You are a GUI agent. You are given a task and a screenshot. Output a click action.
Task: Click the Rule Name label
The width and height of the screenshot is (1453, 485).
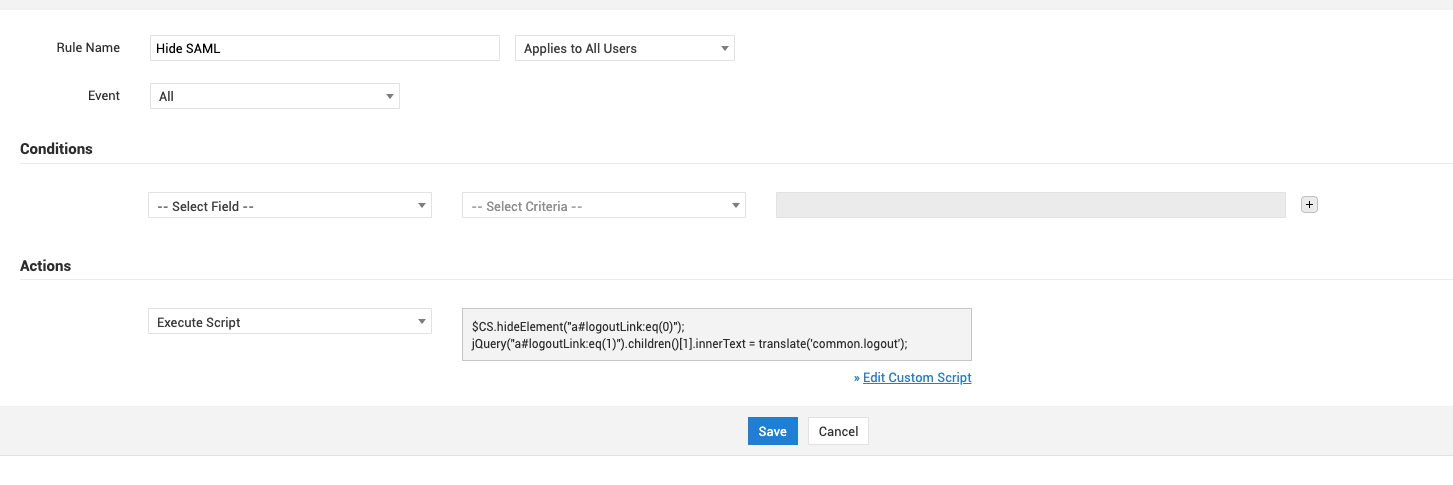(x=88, y=48)
